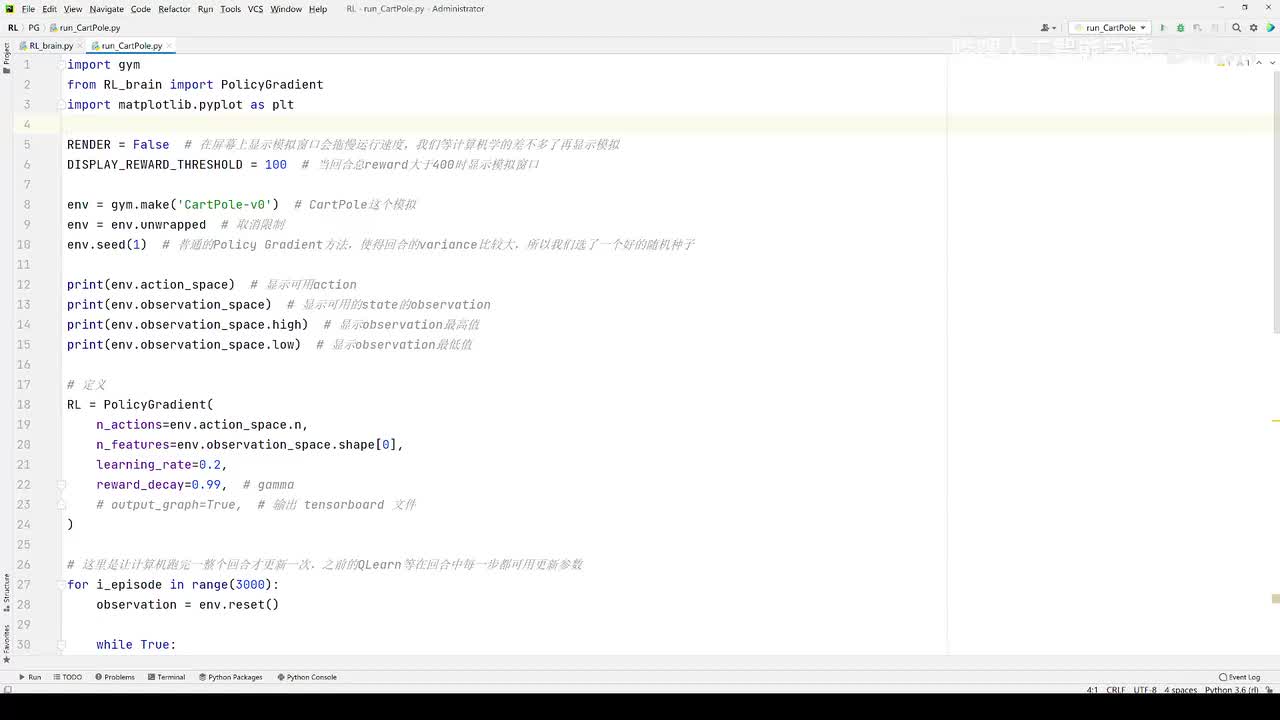Open the user account icon menu

(x=1048, y=28)
